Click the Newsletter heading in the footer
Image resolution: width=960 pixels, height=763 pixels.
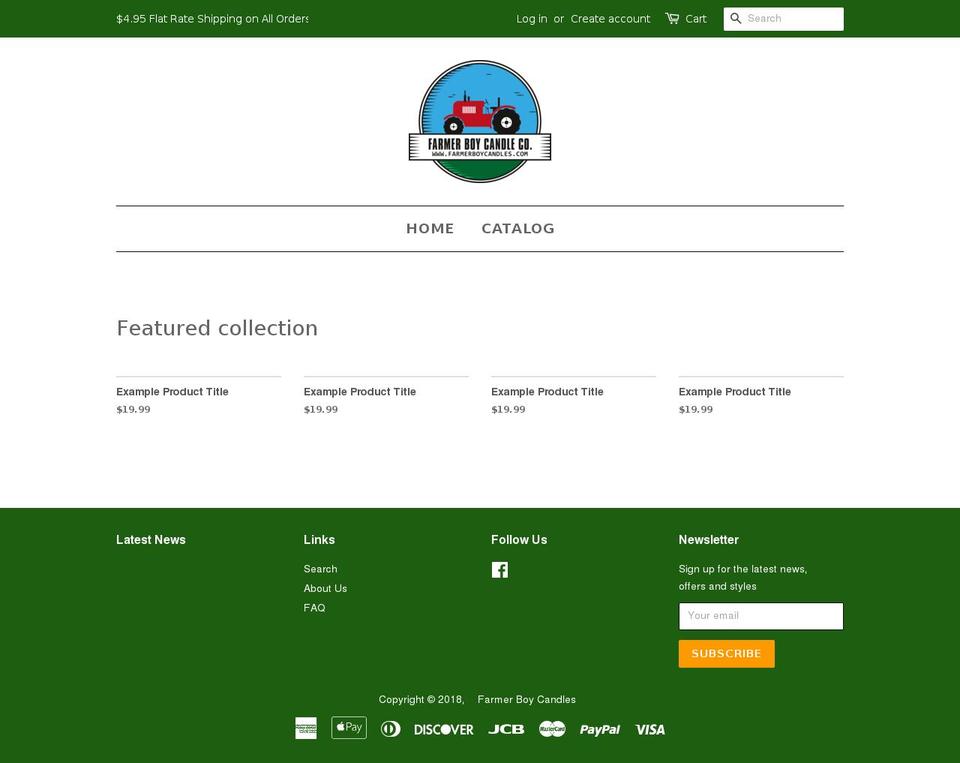coord(708,539)
